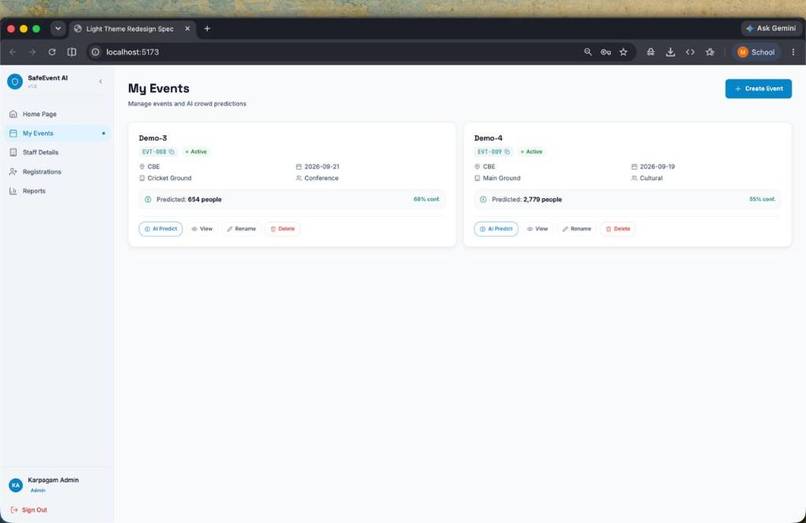Open the extensions star icon next to profile
Viewport: 806px width, 523px height.
(x=710, y=52)
